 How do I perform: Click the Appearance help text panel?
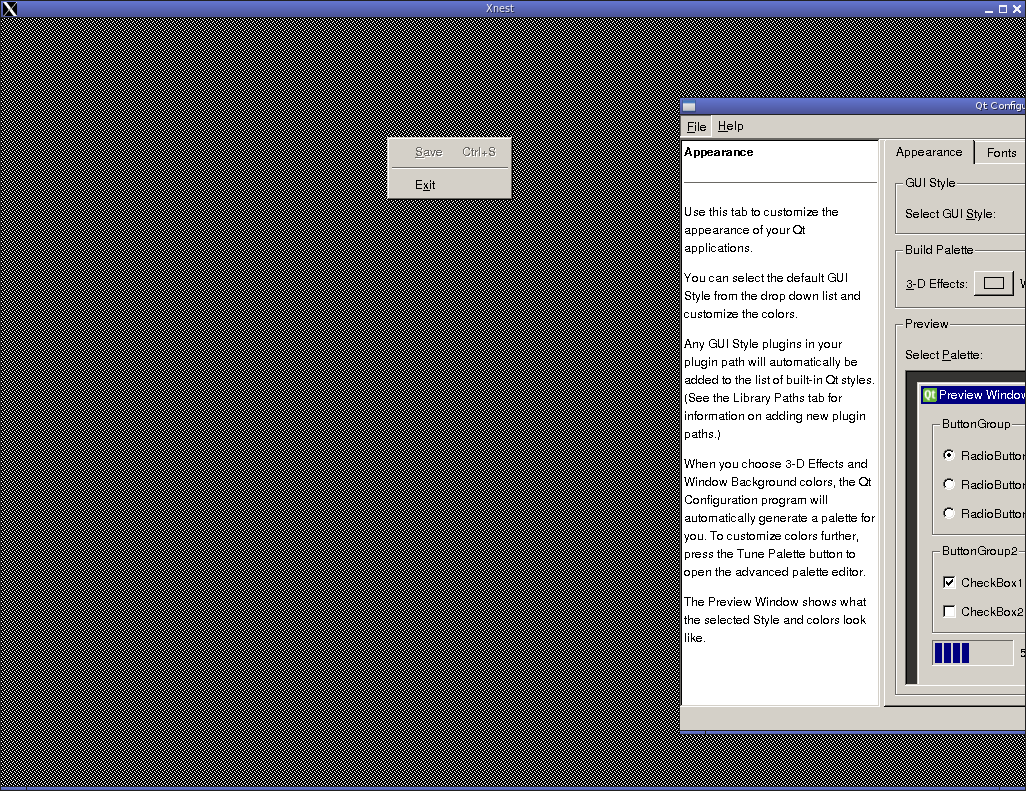click(x=779, y=420)
